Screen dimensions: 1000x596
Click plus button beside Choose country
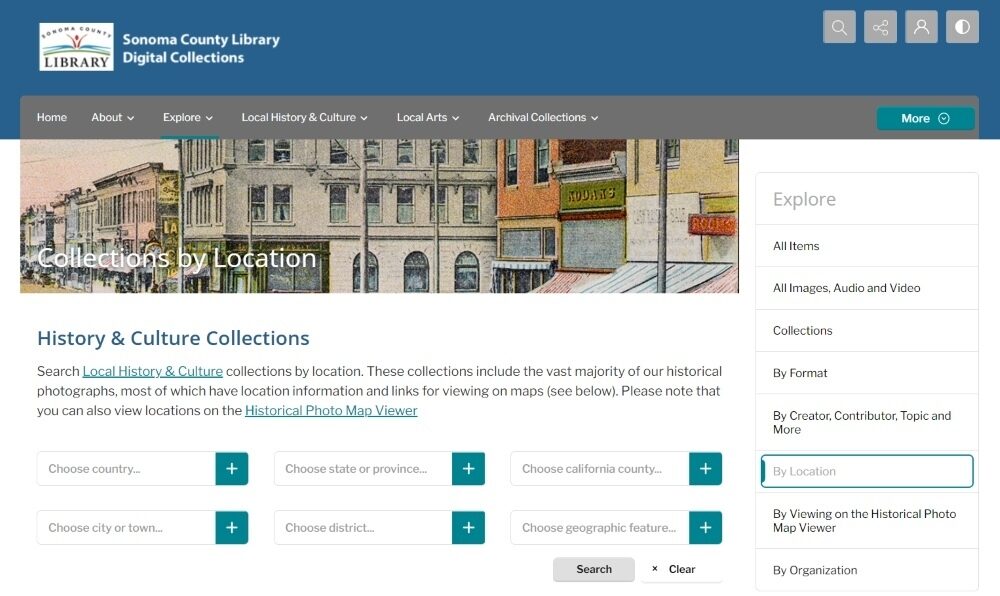[x=231, y=468]
